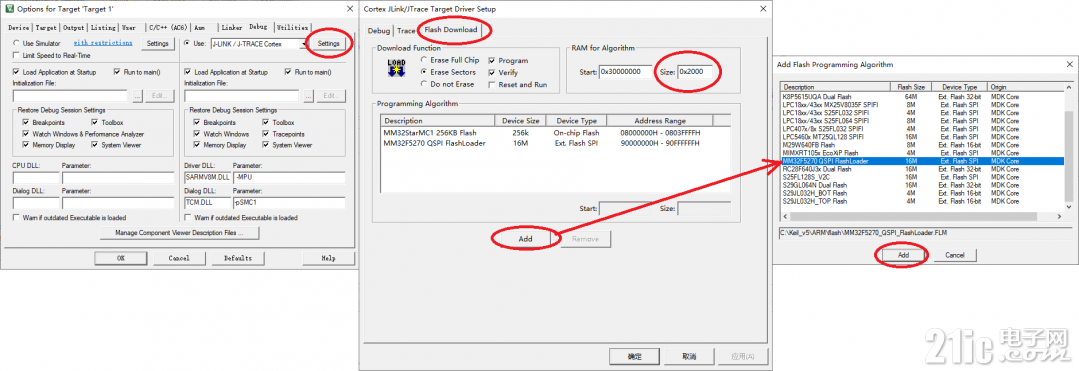Select the Flash Download tab
This screenshot has height=371, width=1079.
450,30
